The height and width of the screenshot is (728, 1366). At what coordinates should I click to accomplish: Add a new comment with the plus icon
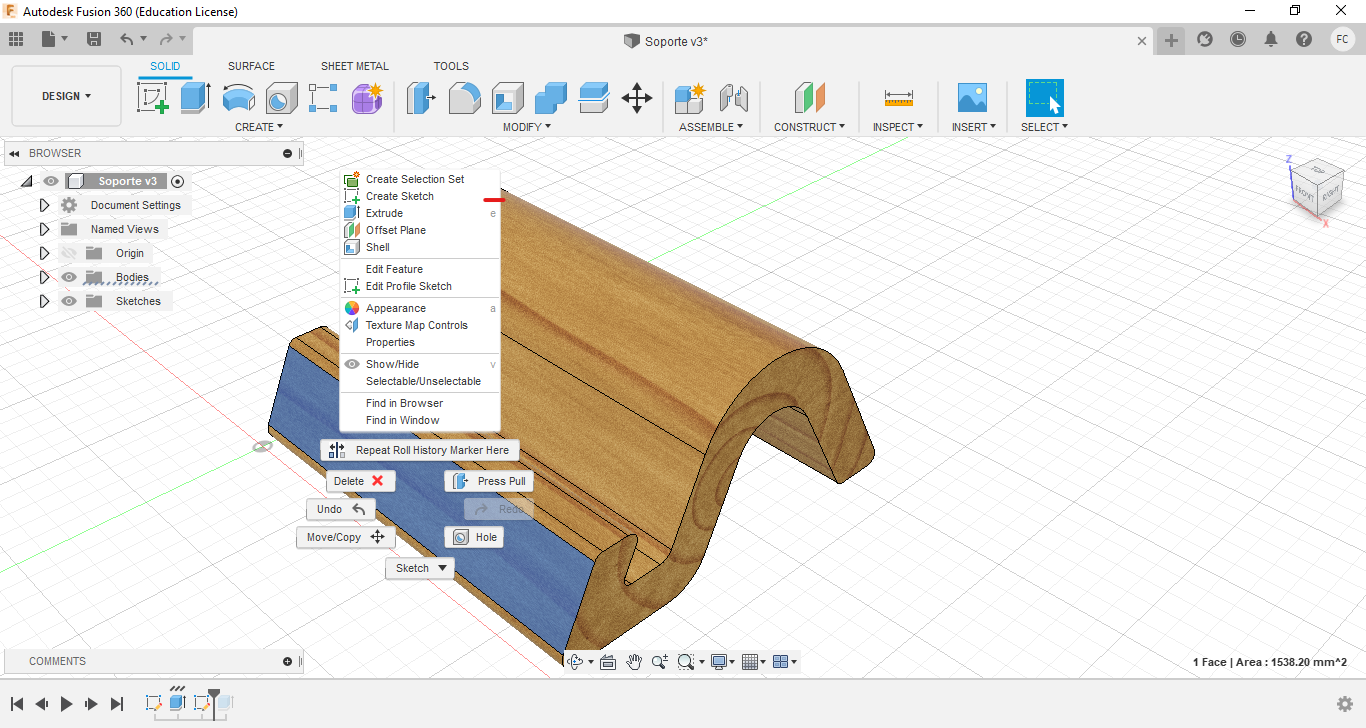point(288,661)
